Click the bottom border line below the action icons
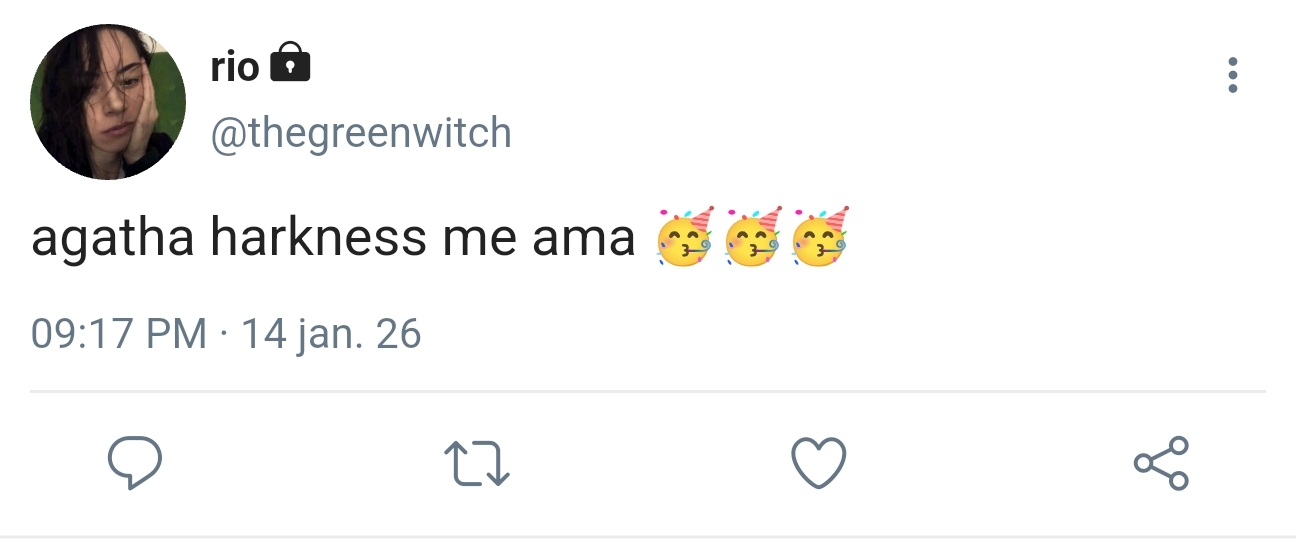 coord(648,537)
